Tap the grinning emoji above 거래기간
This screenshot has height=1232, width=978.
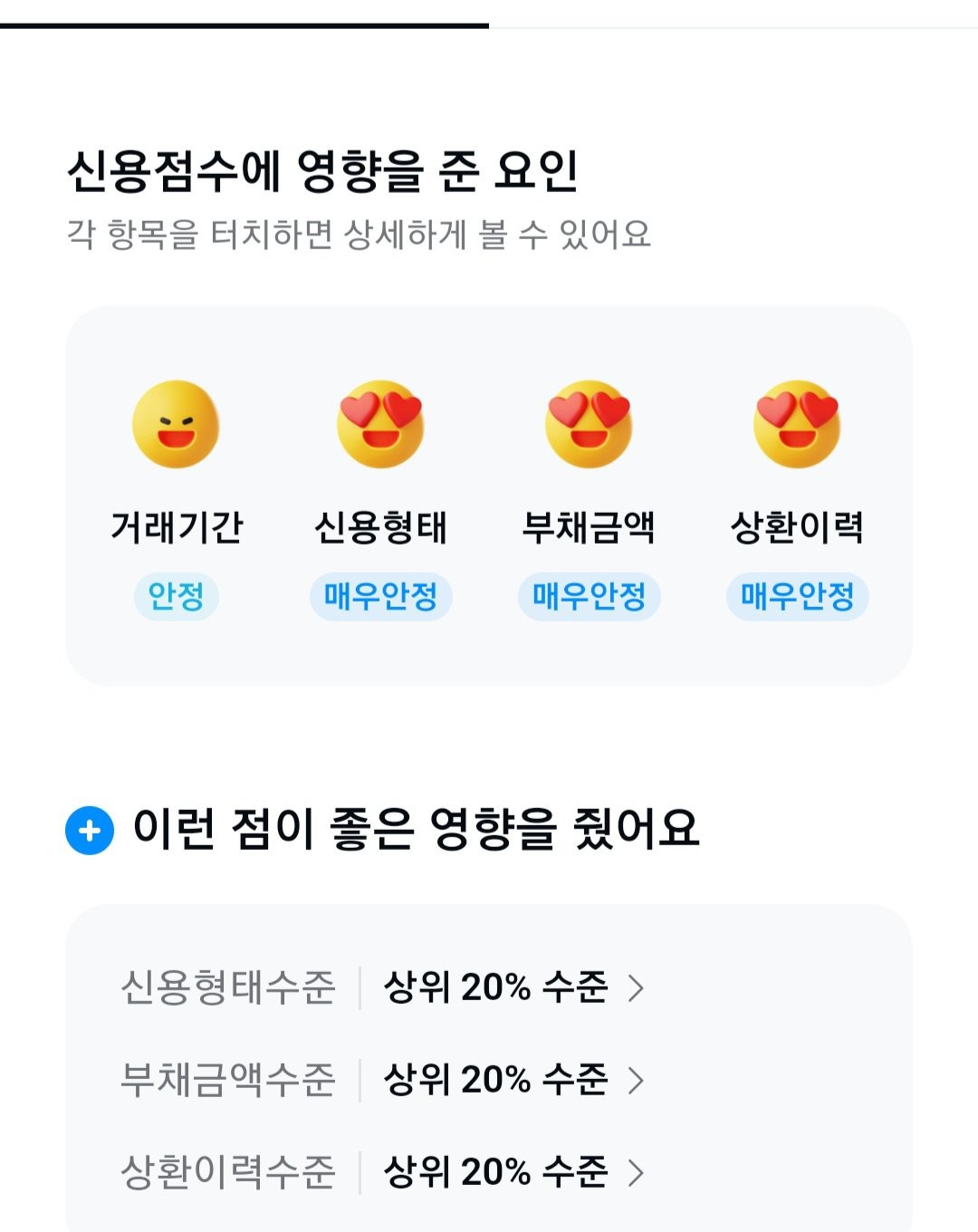point(176,424)
